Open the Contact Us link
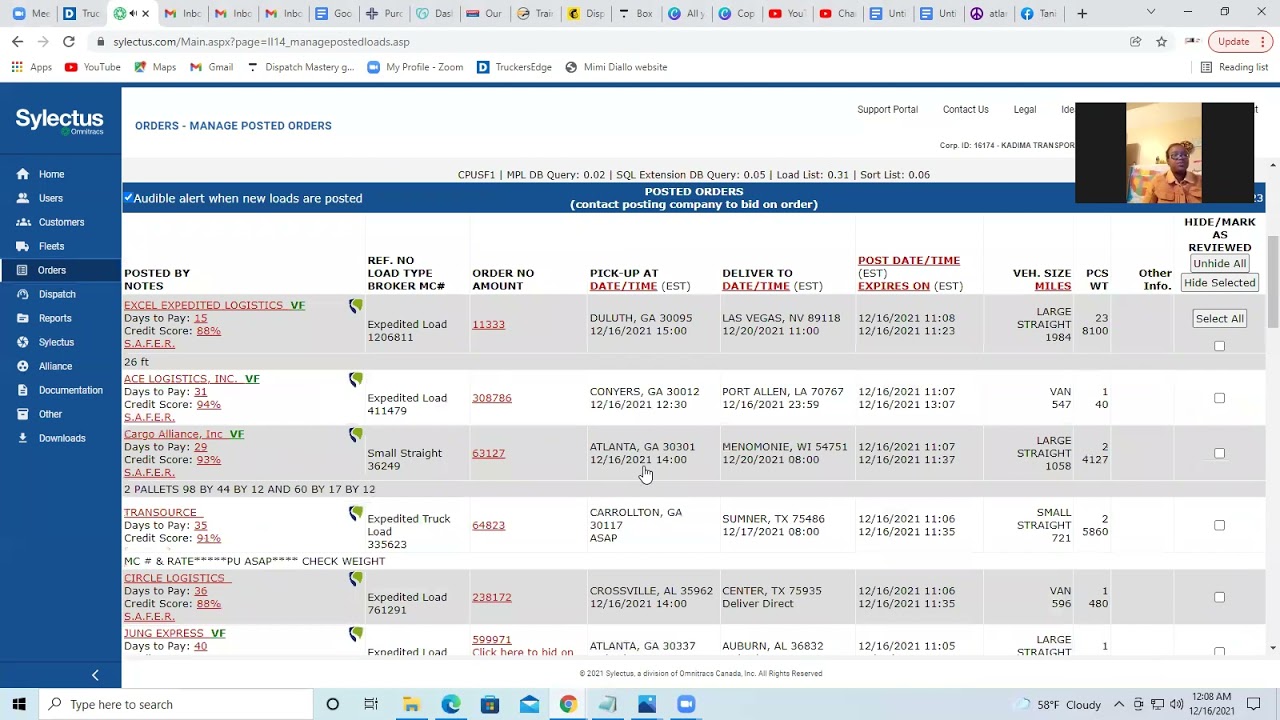The image size is (1280, 720). pyautogui.click(x=965, y=109)
